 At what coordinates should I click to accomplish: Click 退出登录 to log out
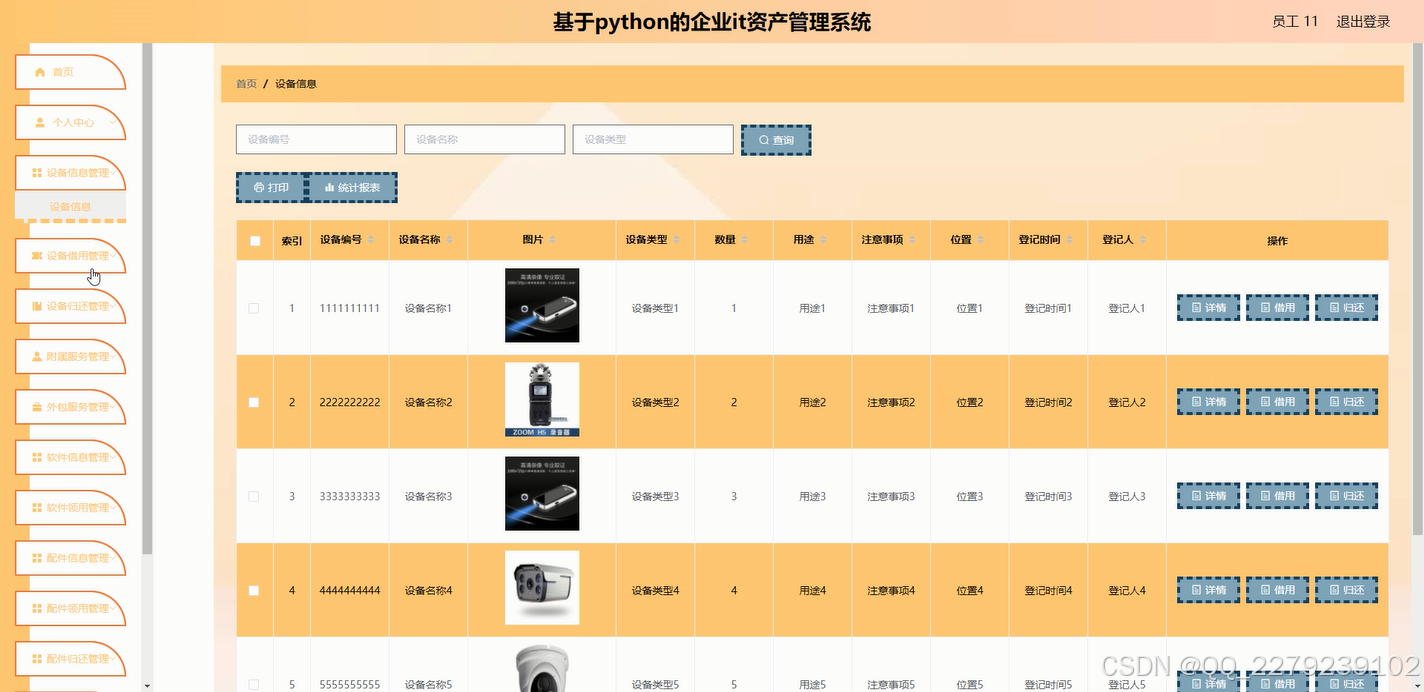[x=1362, y=19]
